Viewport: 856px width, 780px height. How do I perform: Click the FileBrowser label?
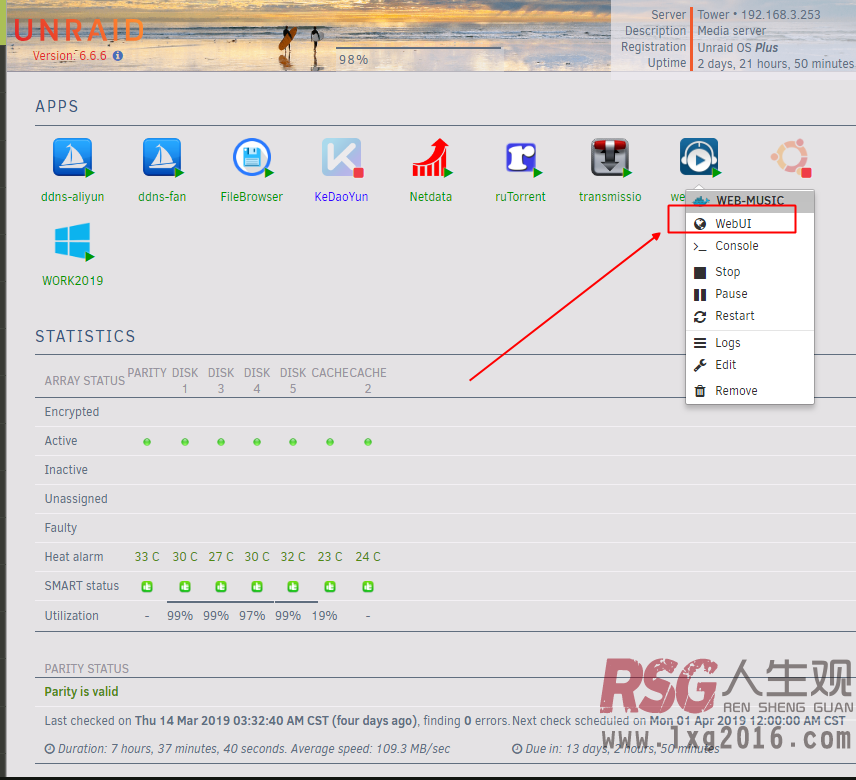click(x=252, y=197)
